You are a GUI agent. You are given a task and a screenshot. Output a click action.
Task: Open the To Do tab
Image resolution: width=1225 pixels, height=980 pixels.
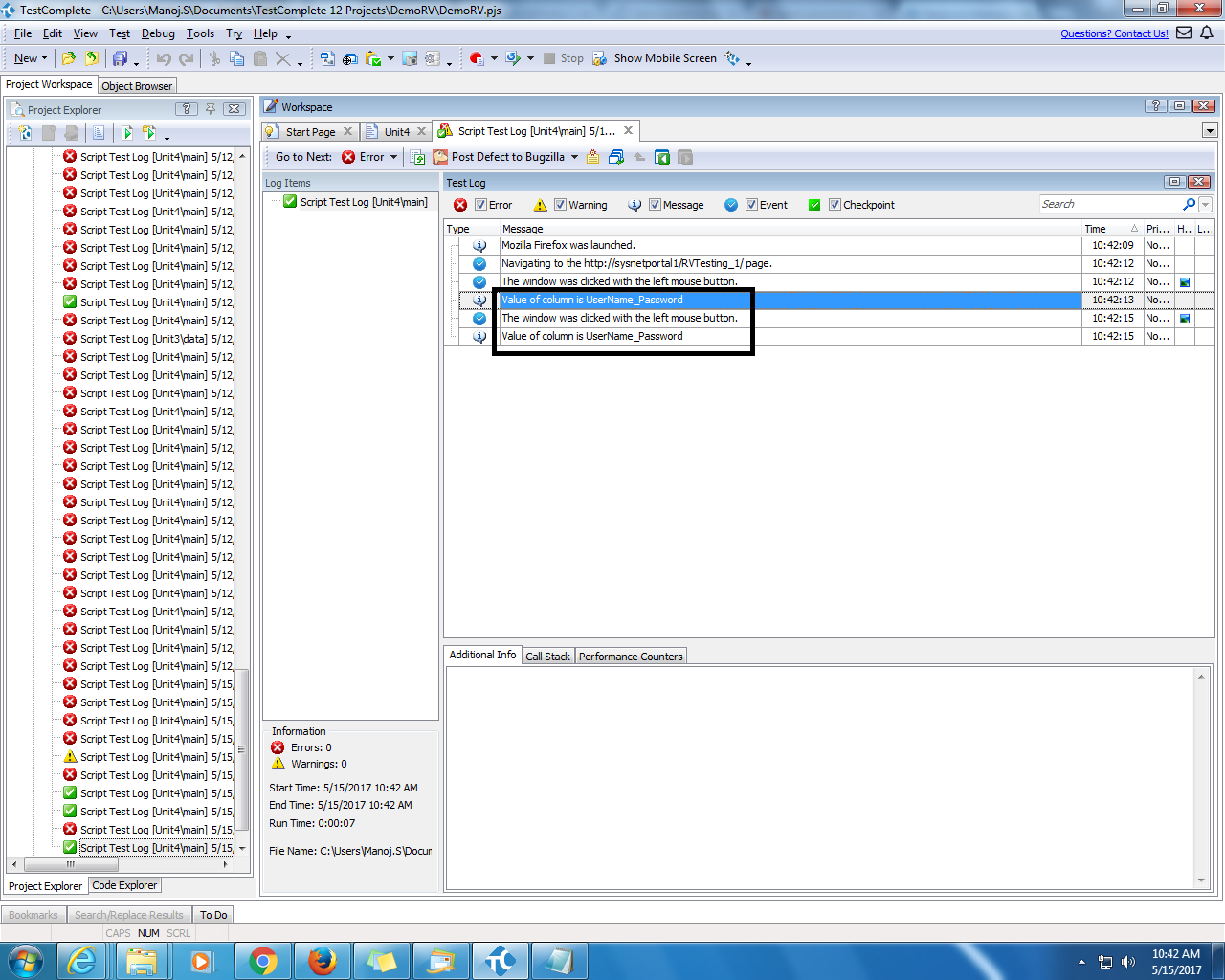pyautogui.click(x=213, y=915)
